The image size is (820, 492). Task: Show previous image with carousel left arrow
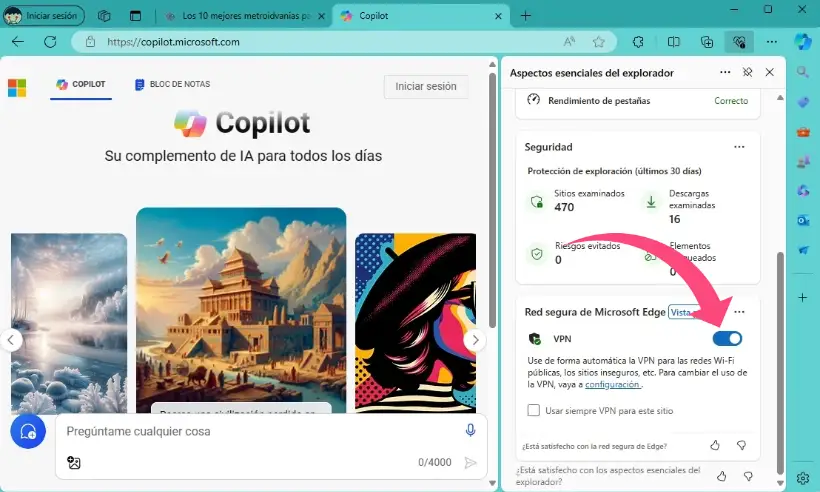point(11,340)
